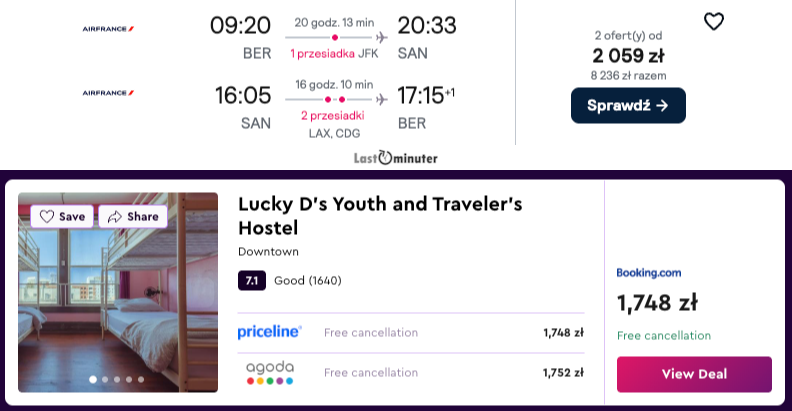Image resolution: width=792 pixels, height=411 pixels.
Task: Select the priceline offer logo
Action: click(270, 332)
